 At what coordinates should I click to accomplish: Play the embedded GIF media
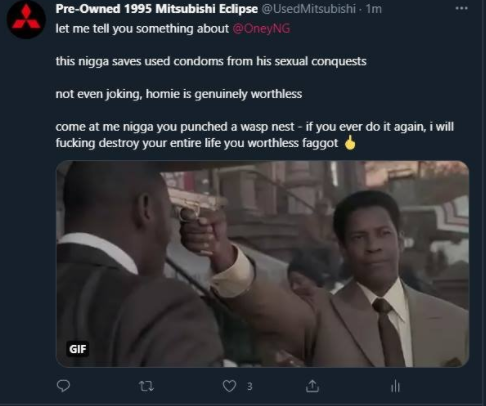pos(262,264)
